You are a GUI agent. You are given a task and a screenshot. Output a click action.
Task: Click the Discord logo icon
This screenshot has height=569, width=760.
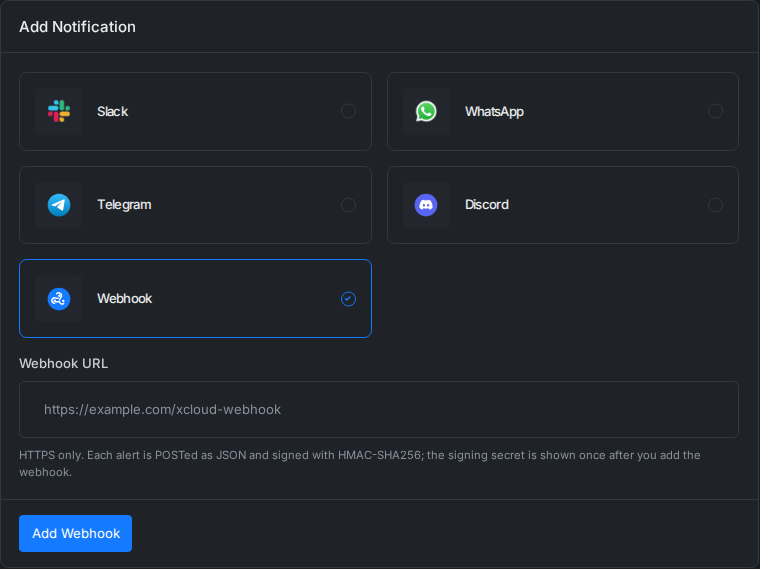pyautogui.click(x=426, y=205)
